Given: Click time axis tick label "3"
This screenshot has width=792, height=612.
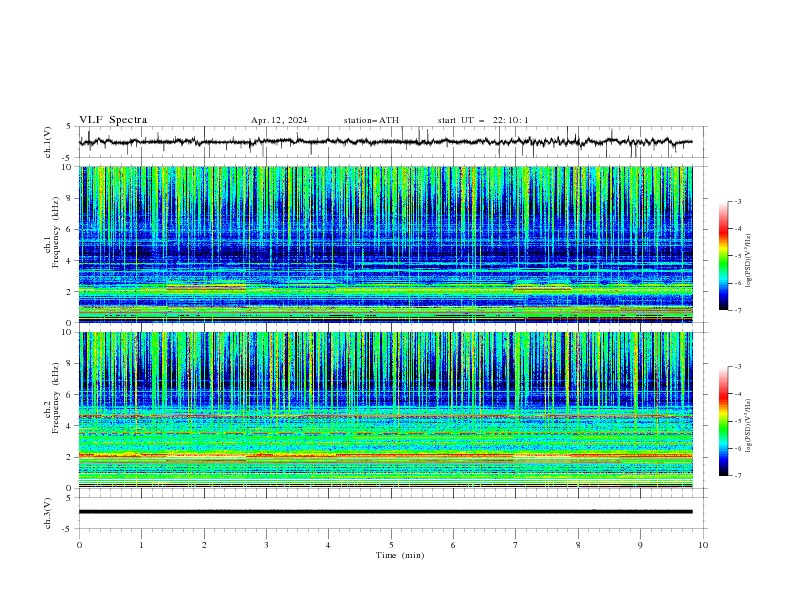Looking at the screenshot, I should (x=266, y=545).
